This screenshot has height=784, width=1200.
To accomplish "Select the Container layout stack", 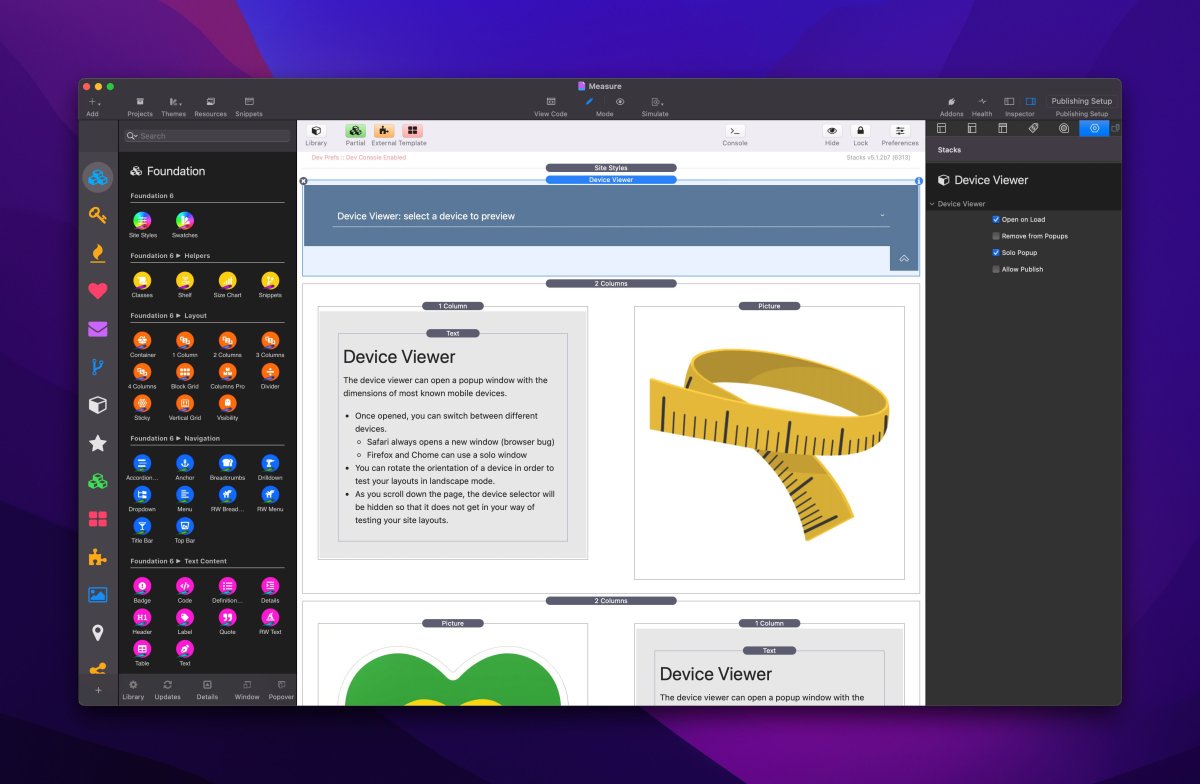I will (142, 340).
